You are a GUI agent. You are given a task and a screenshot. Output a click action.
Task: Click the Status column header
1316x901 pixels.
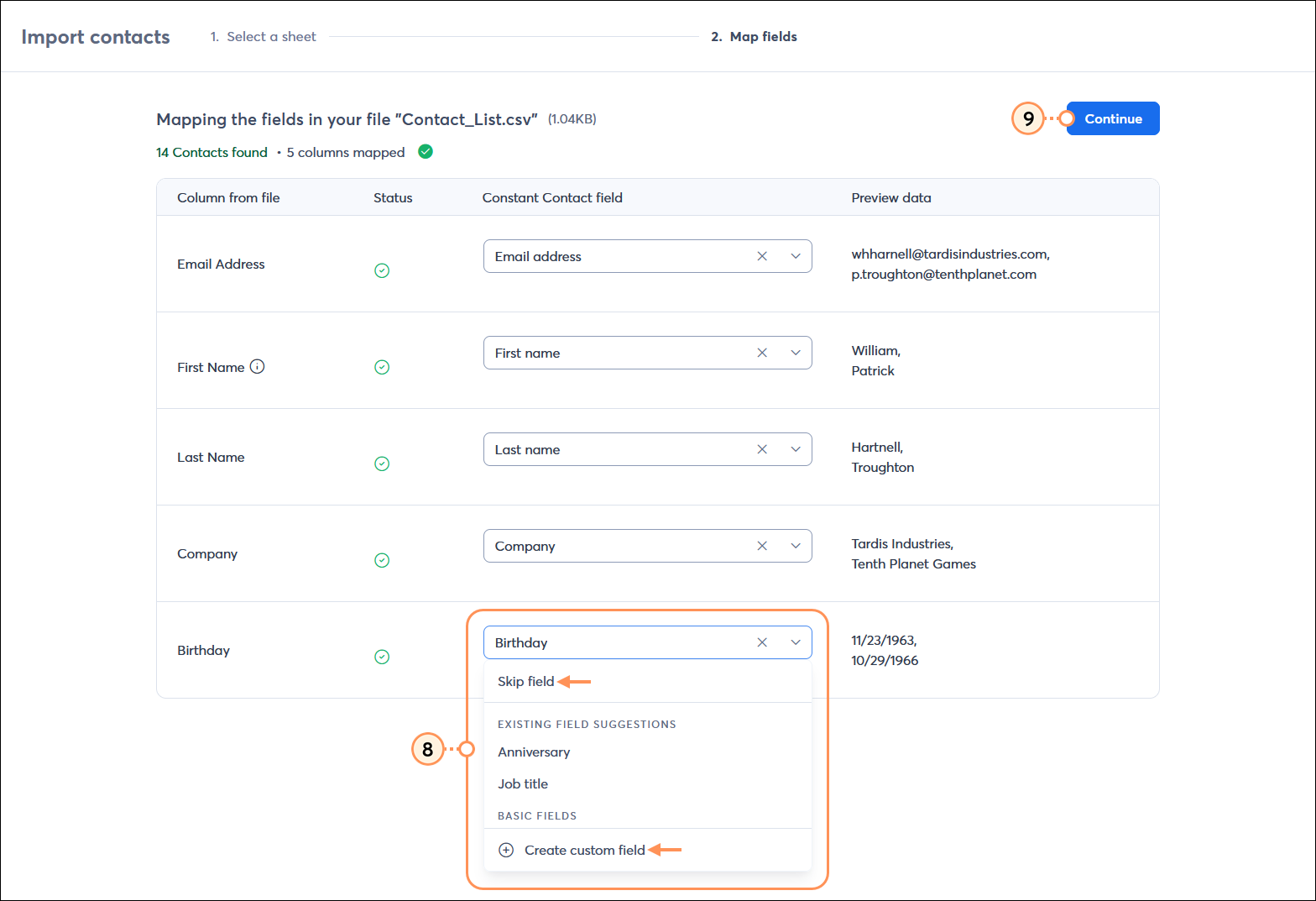pos(393,197)
